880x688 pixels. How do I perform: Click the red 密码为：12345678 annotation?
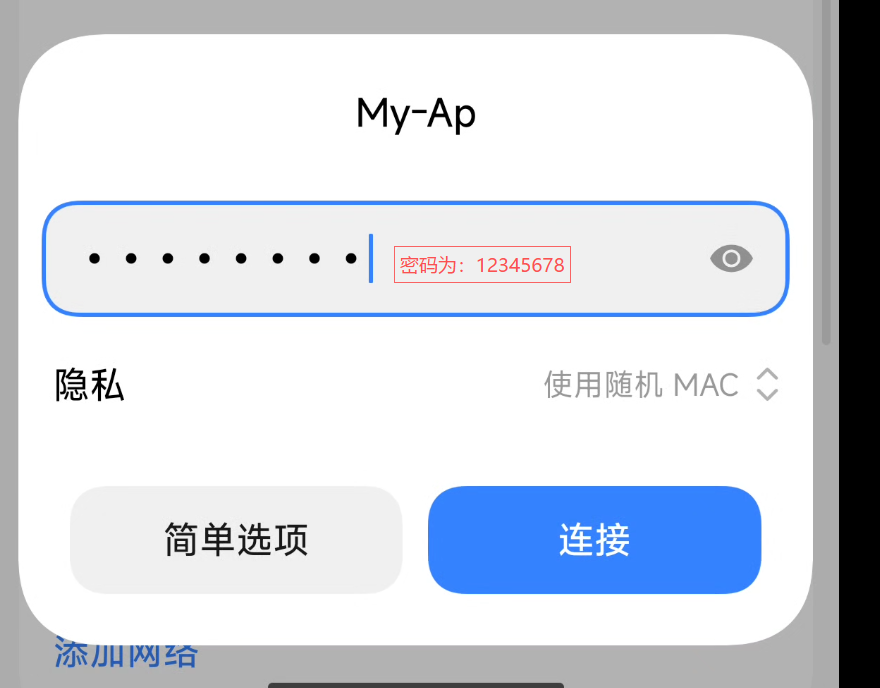tap(482, 264)
